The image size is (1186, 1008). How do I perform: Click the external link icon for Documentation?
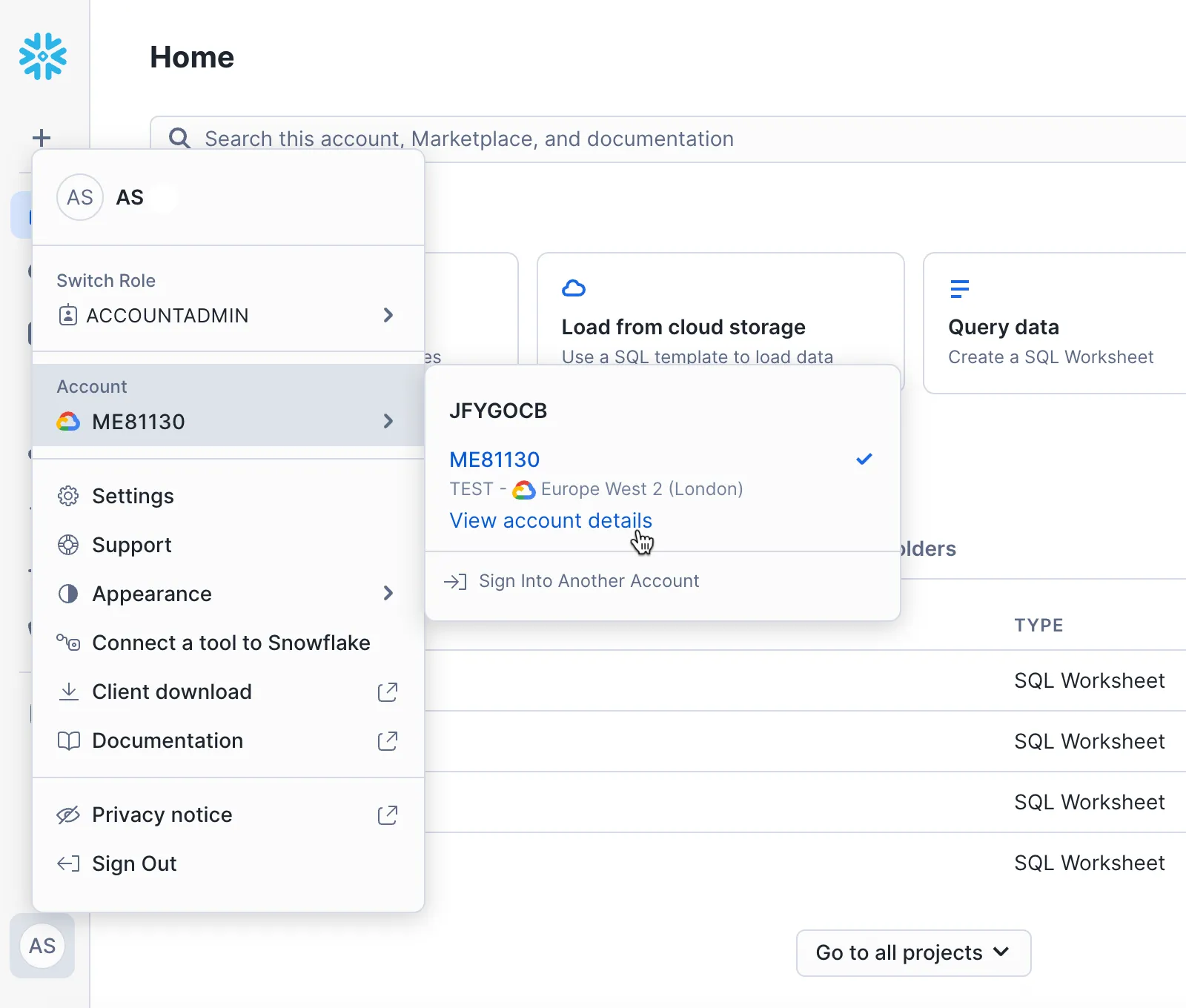pyautogui.click(x=388, y=740)
